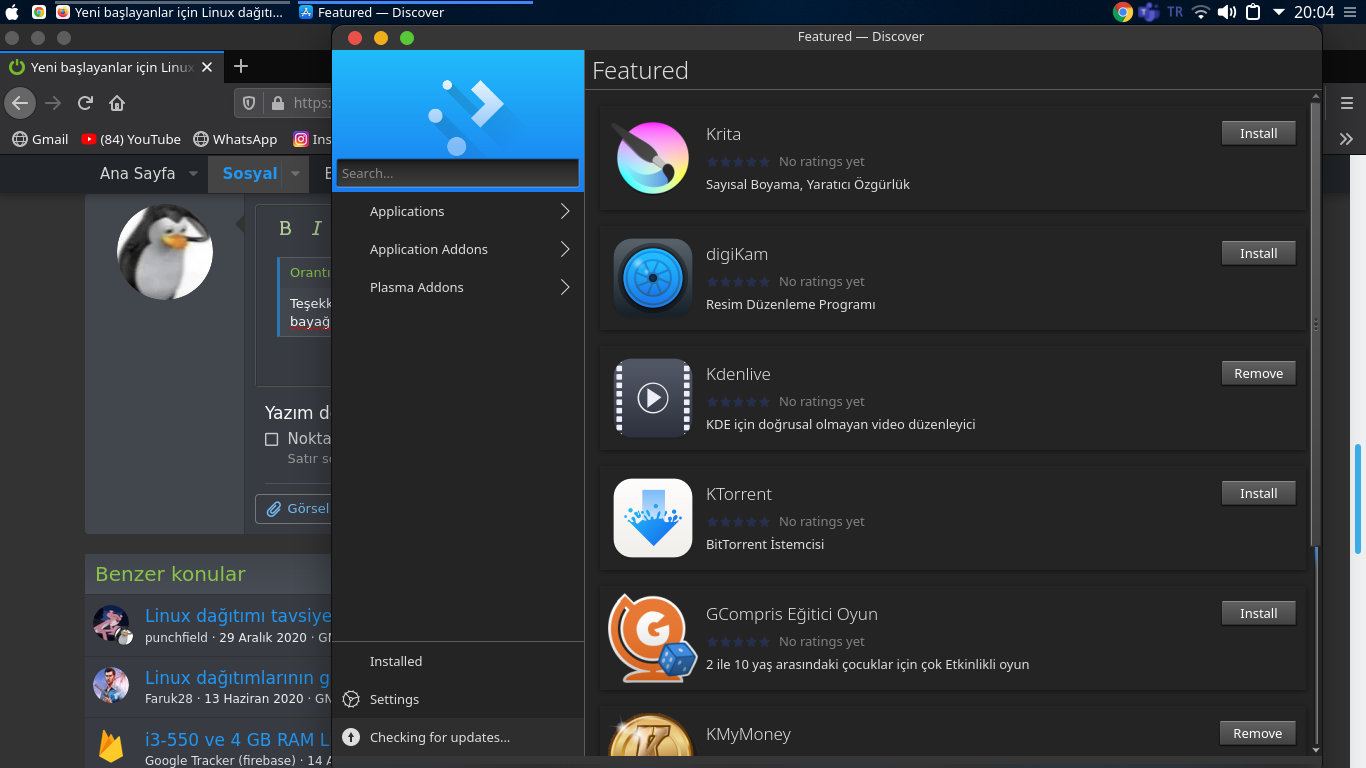Select Featured — Discover task bar entry
This screenshot has height=768, width=1366.
click(x=414, y=12)
